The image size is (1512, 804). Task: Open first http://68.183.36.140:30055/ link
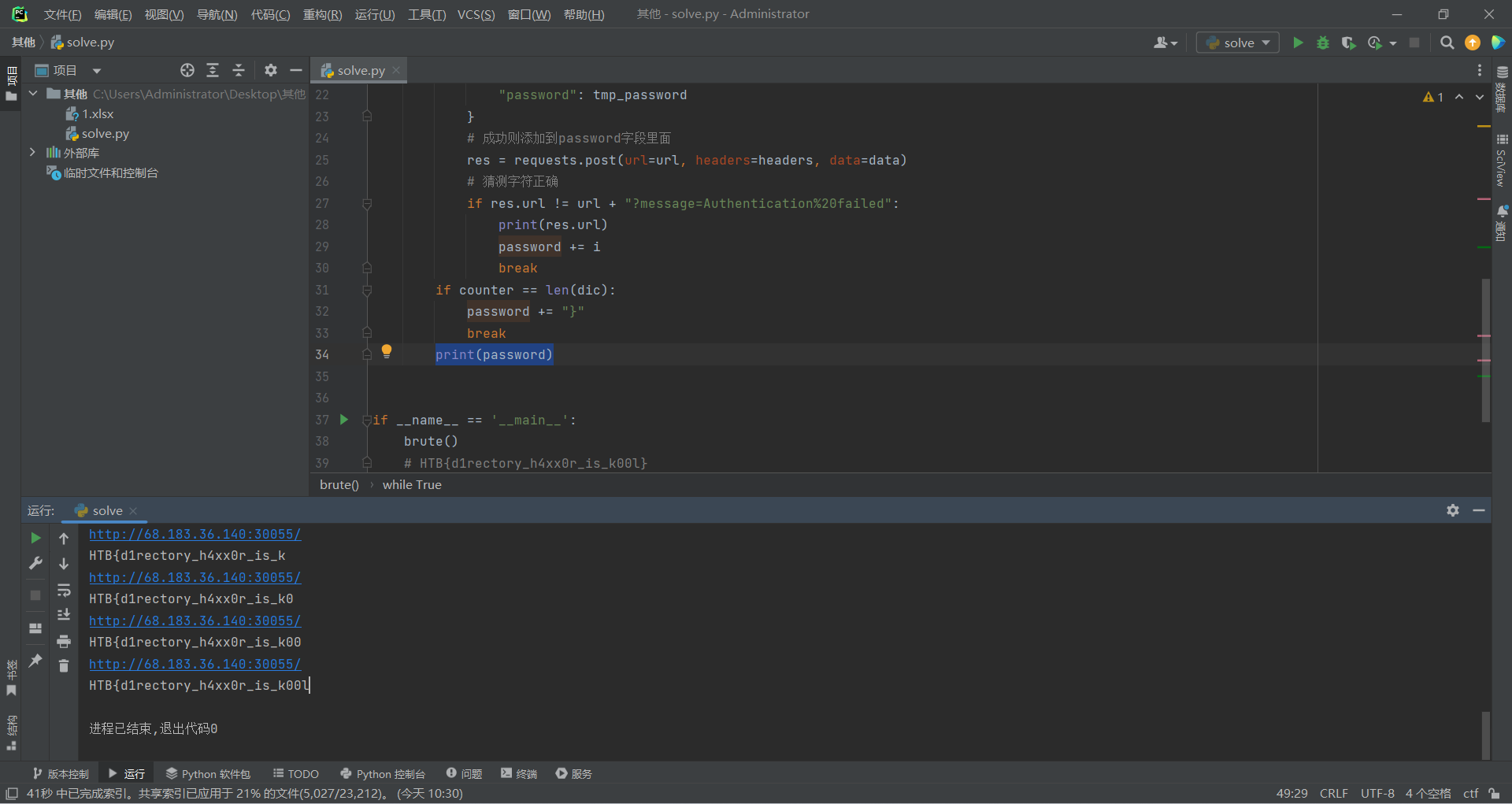click(x=195, y=534)
